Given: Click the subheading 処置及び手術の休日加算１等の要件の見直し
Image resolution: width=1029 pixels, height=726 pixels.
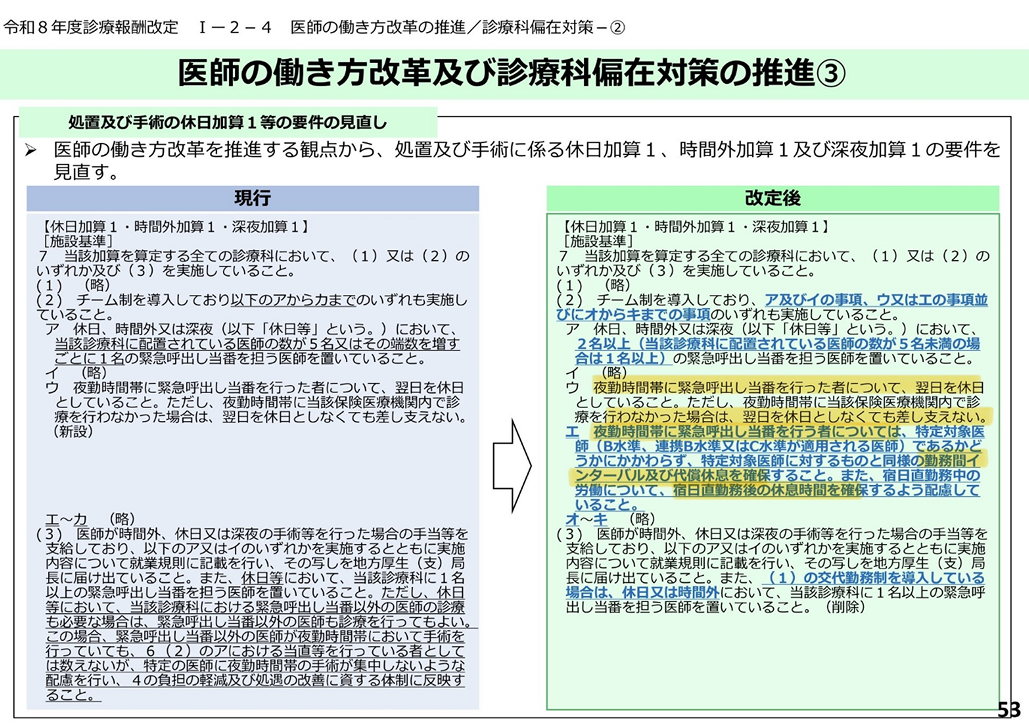Looking at the screenshot, I should 228,122.
